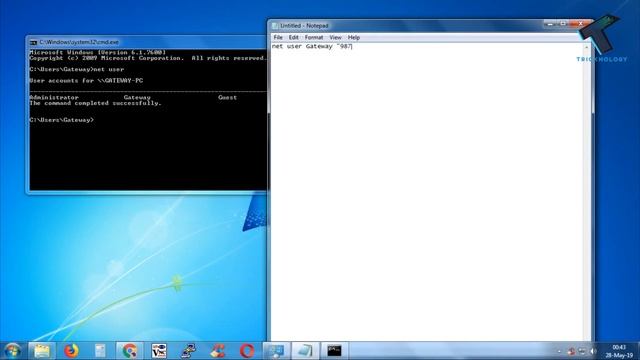Screen dimensions: 640x360
Task: Open the taskbar clock and date
Action: (619, 351)
